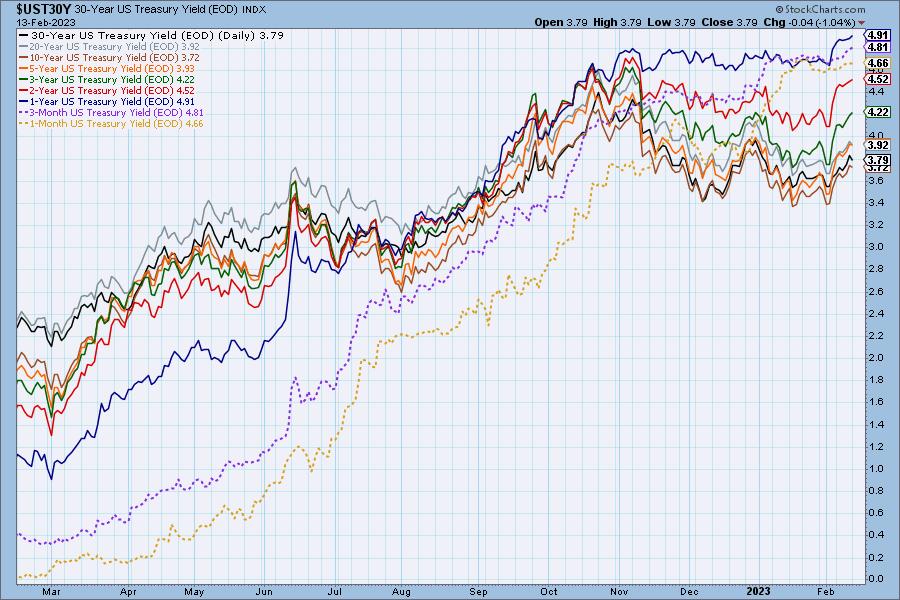Click the 4.66 last-value tag
The image size is (900, 600).
coord(879,63)
